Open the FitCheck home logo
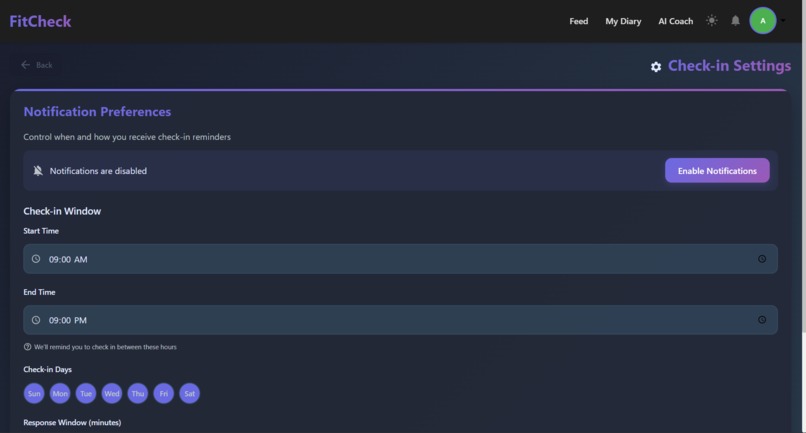The height and width of the screenshot is (433, 806). pos(40,21)
